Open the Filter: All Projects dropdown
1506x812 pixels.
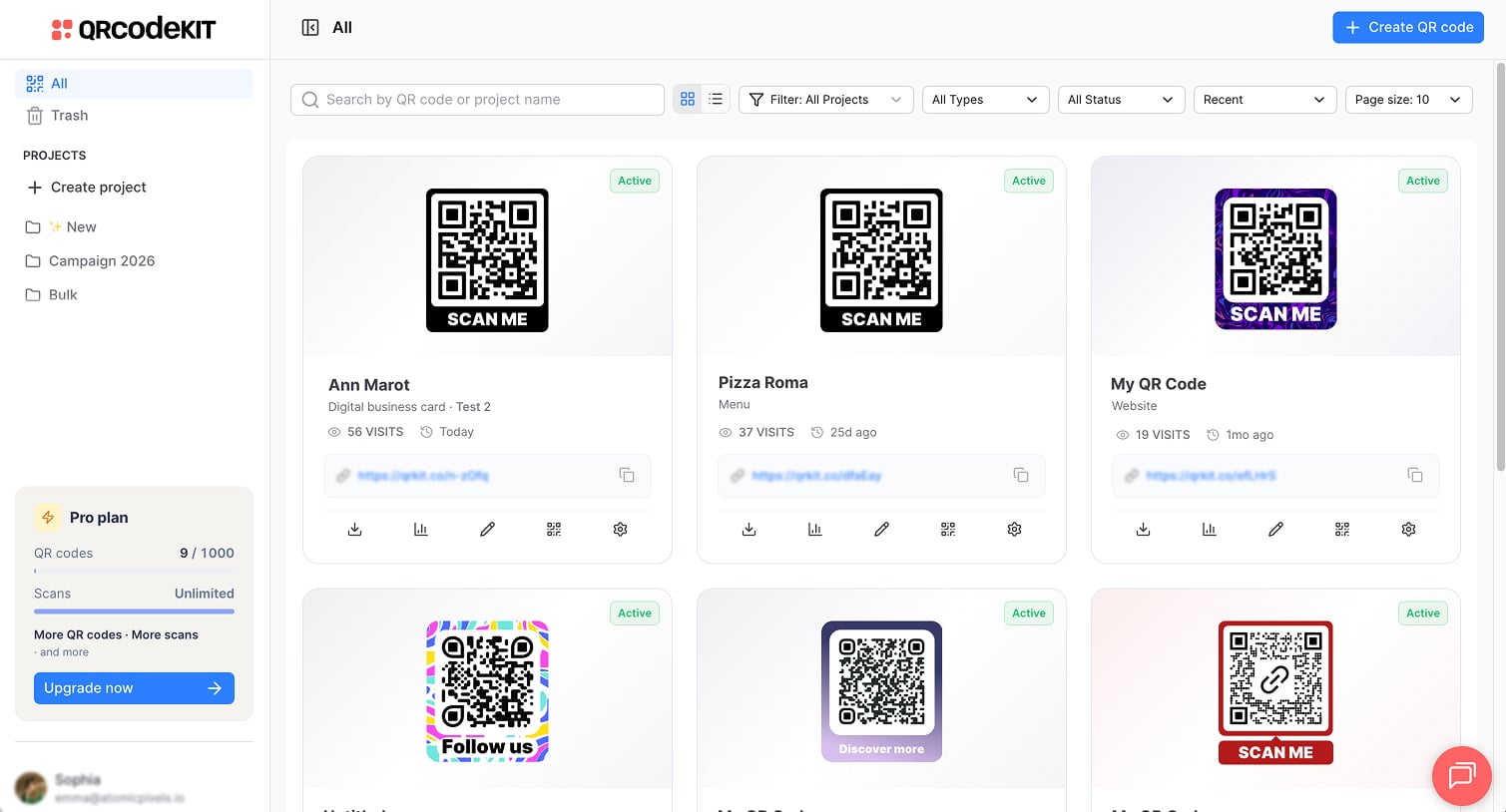tap(826, 100)
